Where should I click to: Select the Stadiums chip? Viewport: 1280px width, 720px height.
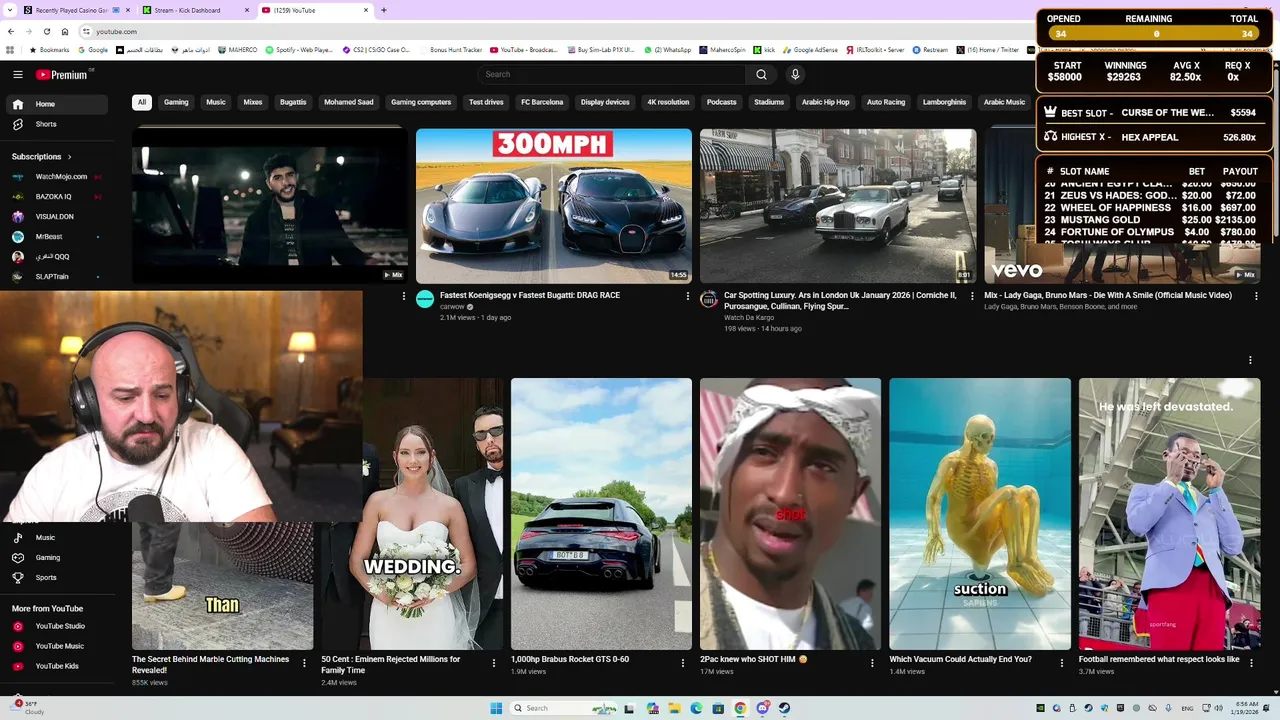click(x=769, y=102)
